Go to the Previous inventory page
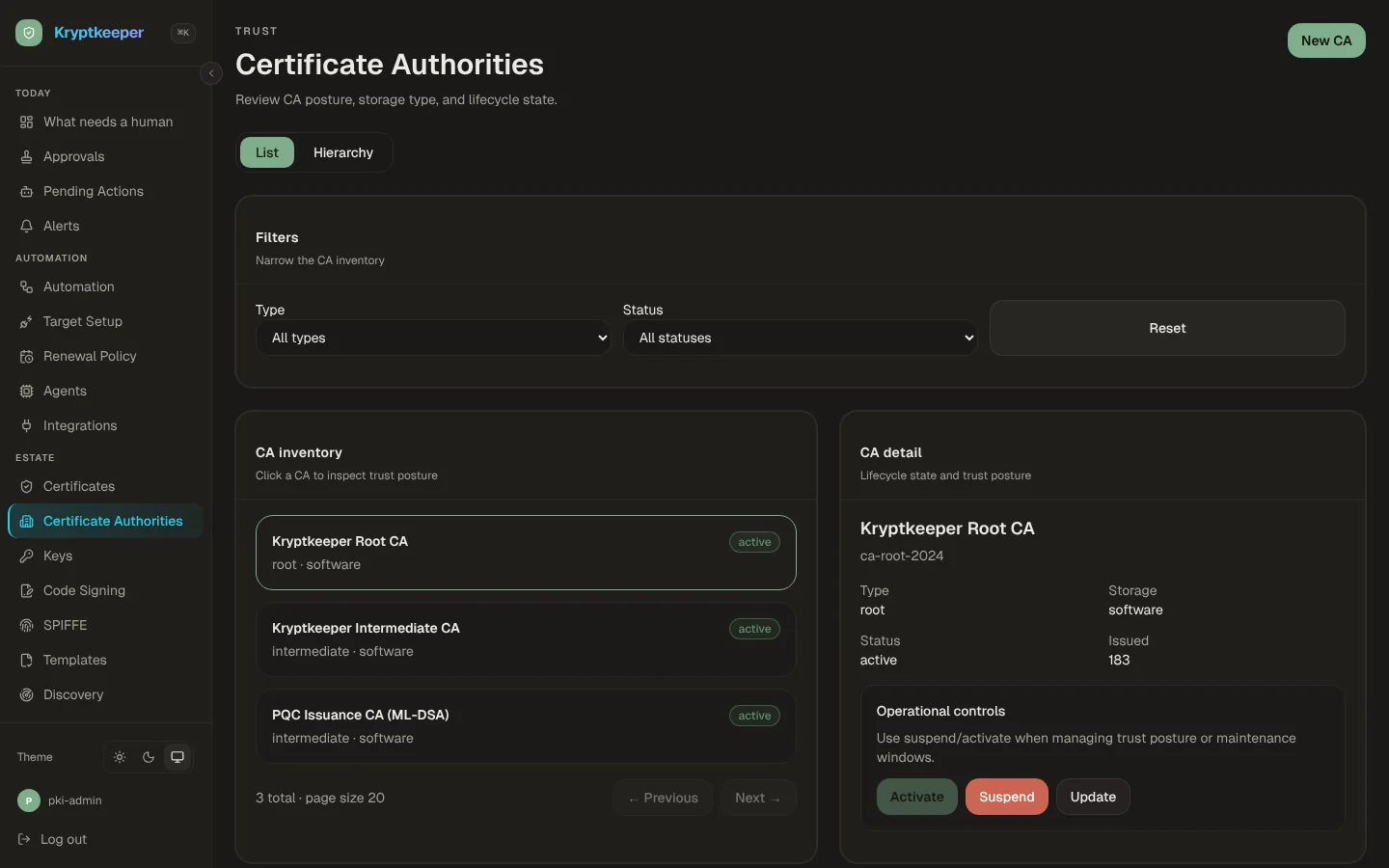The height and width of the screenshot is (868, 1389). point(663,798)
